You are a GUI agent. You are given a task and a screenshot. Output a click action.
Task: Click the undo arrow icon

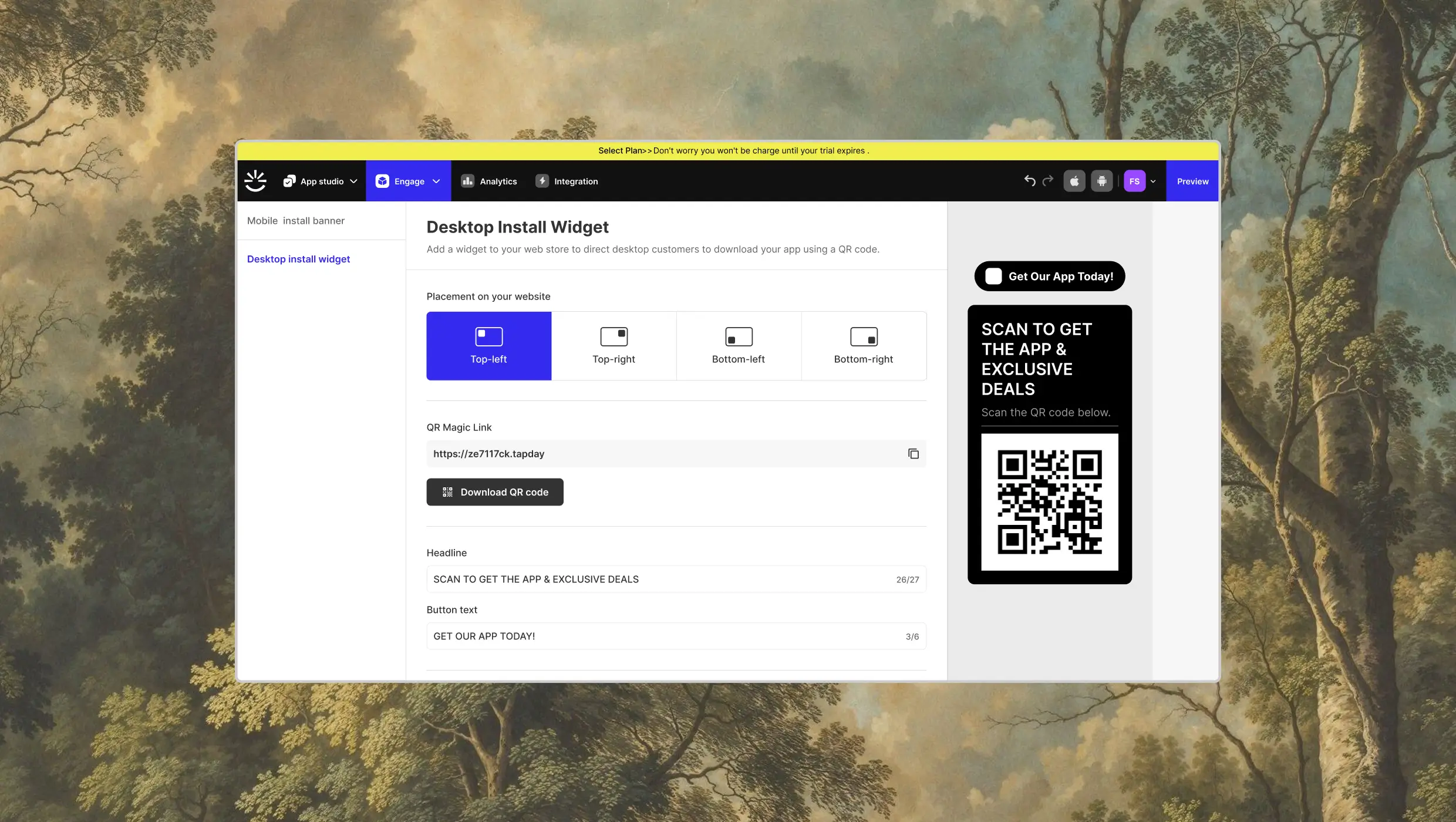[x=1029, y=181]
